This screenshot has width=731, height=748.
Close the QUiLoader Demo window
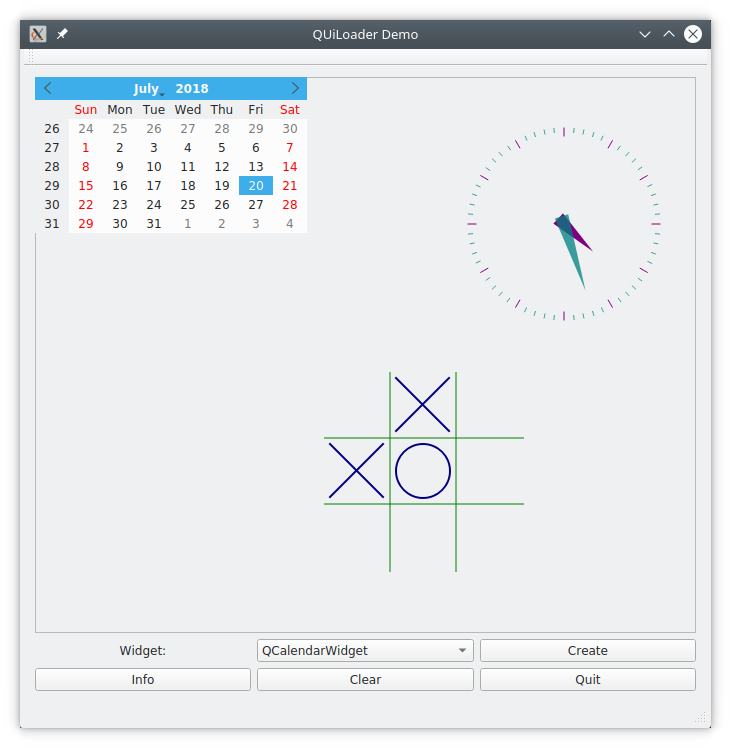[693, 34]
